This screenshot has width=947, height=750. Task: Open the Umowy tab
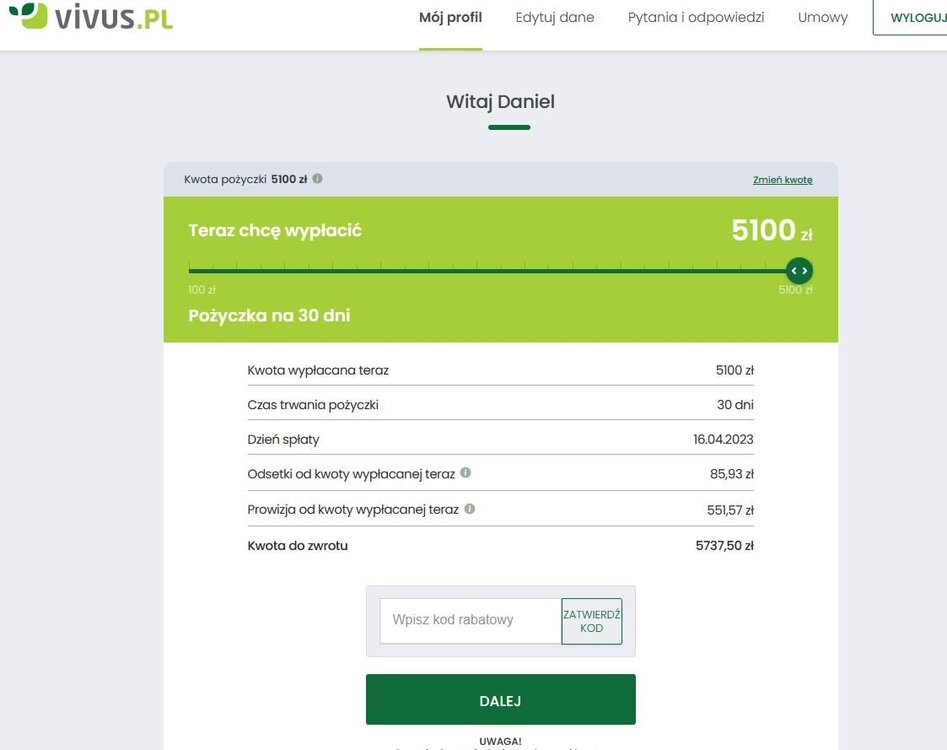click(823, 18)
